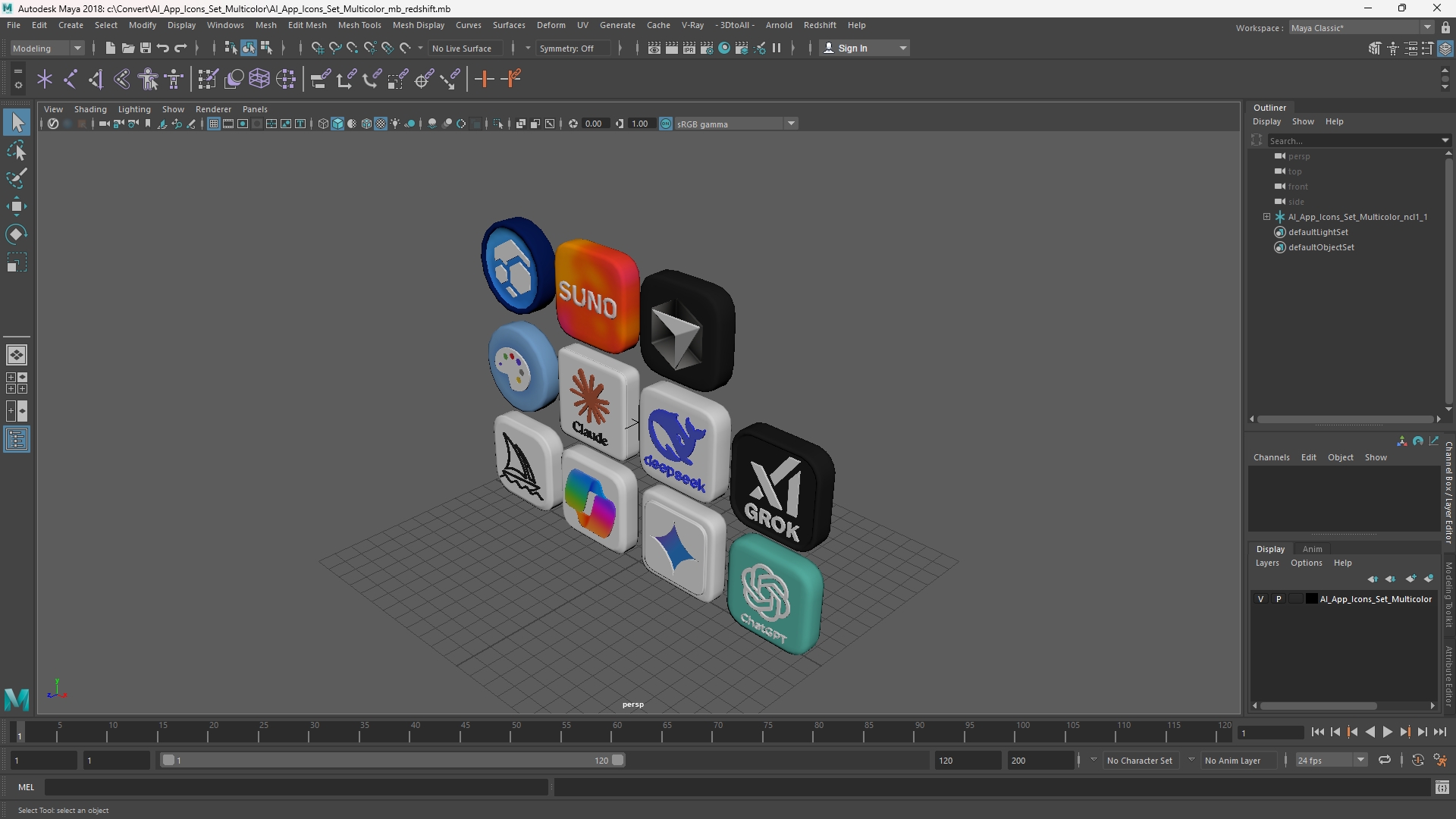The height and width of the screenshot is (819, 1456).
Task: Activate the Rotate tool
Action: pos(17,234)
